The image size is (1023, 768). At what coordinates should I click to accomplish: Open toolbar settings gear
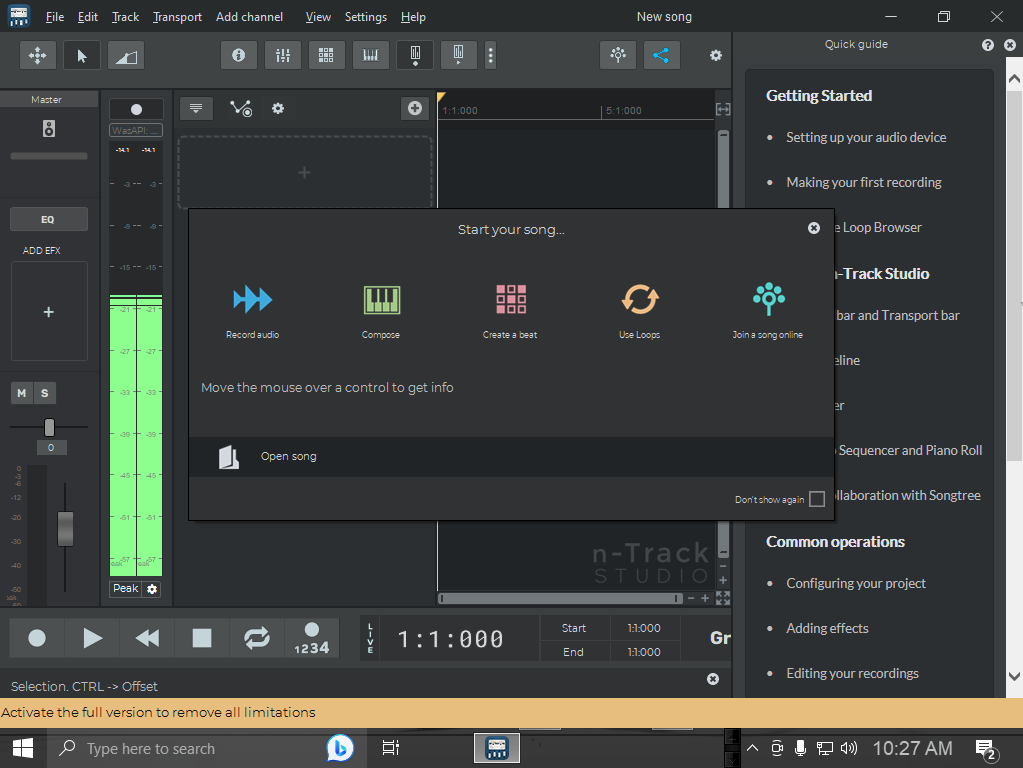[x=716, y=55]
